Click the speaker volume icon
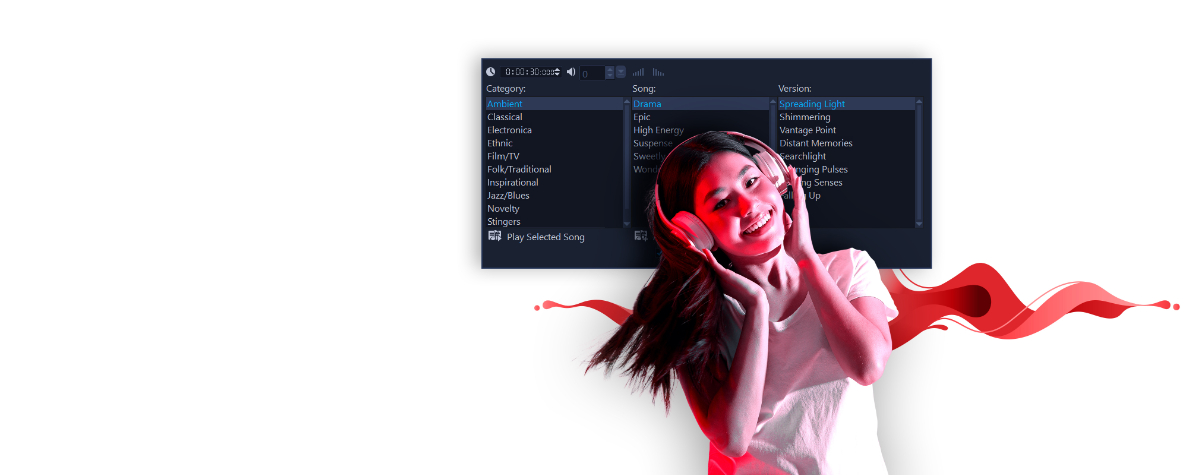 571,72
